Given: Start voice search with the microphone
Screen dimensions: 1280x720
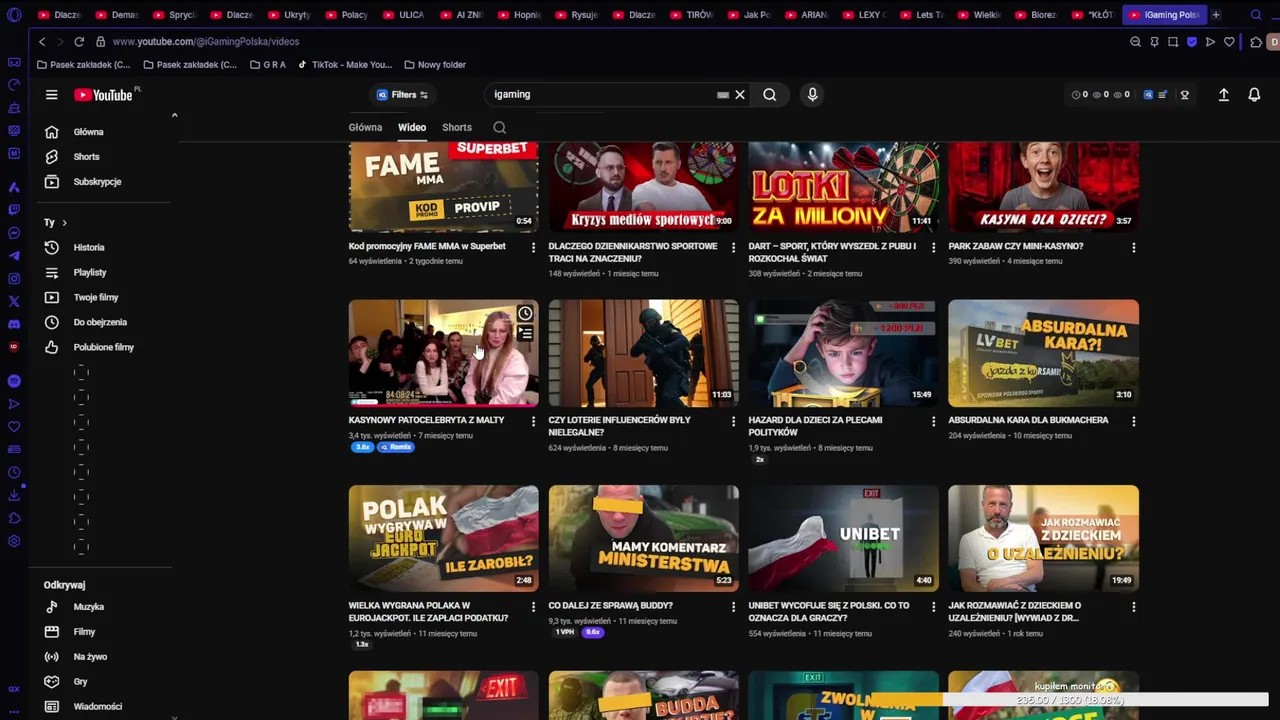Looking at the screenshot, I should (x=812, y=95).
